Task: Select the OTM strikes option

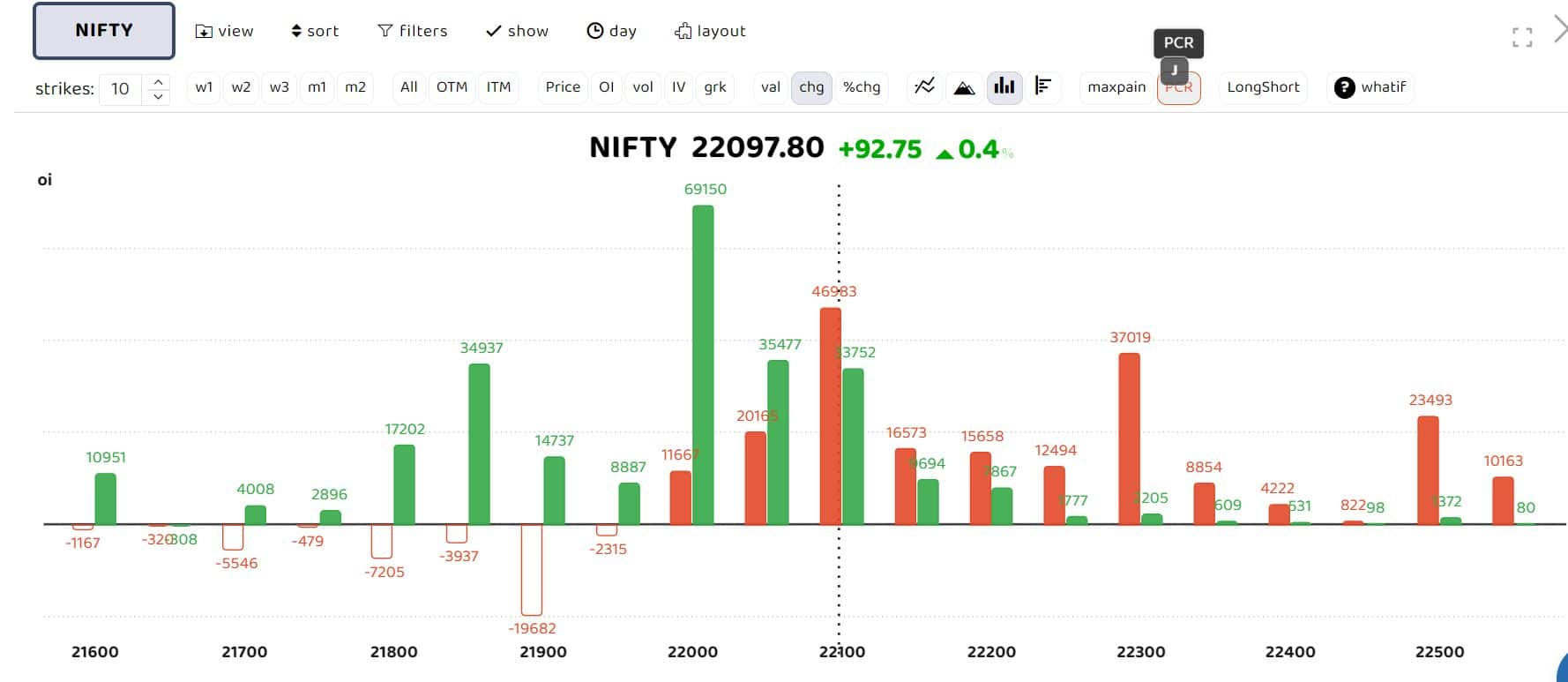Action: point(452,87)
